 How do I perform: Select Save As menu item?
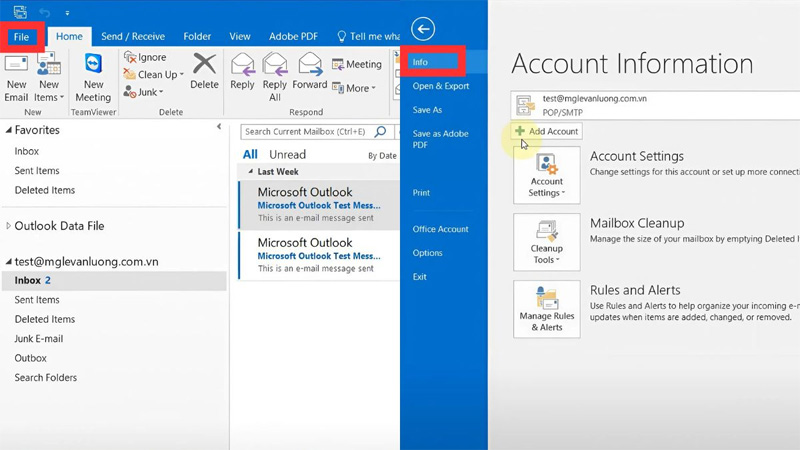(x=428, y=110)
